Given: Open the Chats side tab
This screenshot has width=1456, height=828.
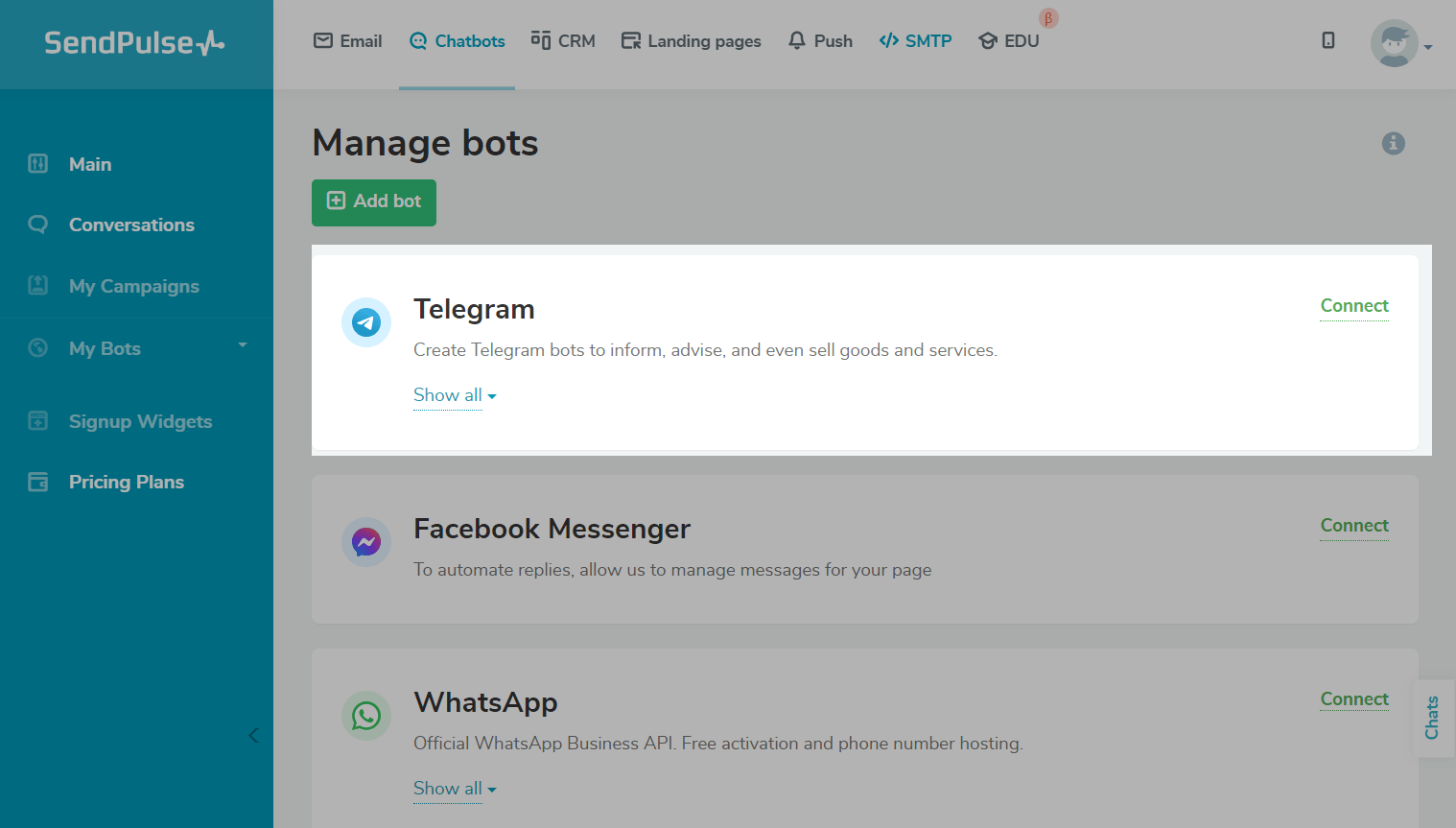Looking at the screenshot, I should pyautogui.click(x=1433, y=718).
